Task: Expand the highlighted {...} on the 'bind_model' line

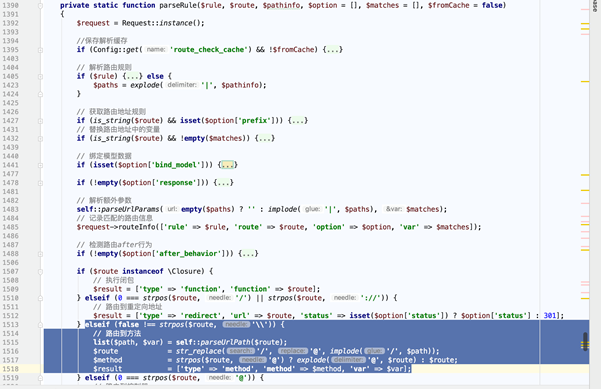Action: (x=228, y=165)
